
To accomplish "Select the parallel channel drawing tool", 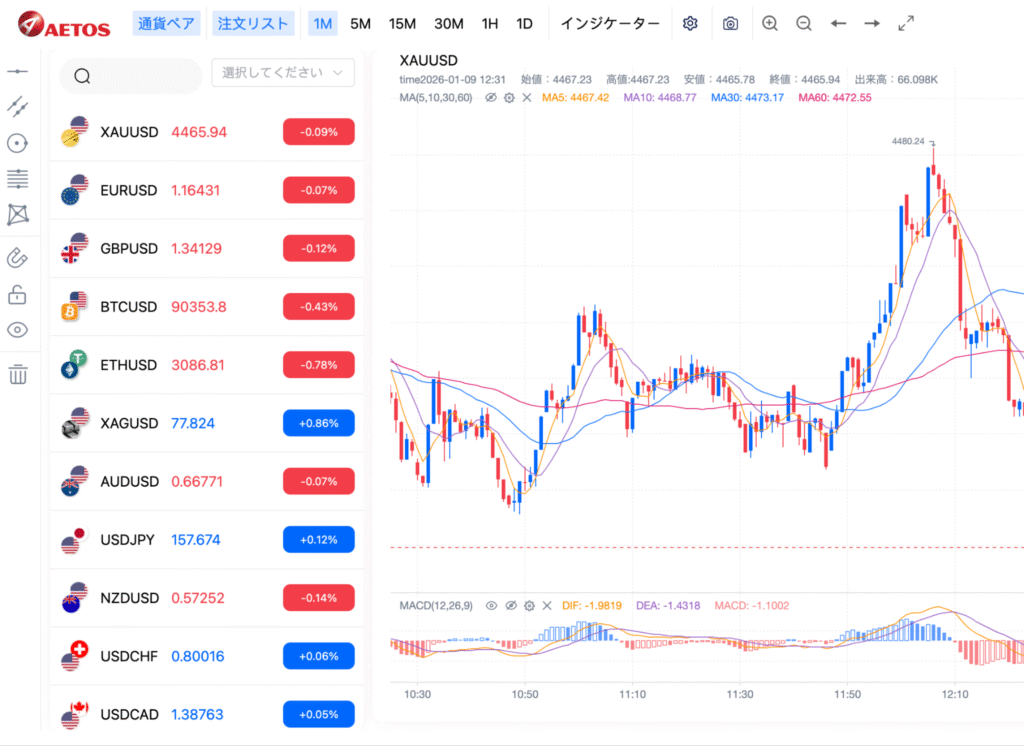I will pyautogui.click(x=18, y=106).
